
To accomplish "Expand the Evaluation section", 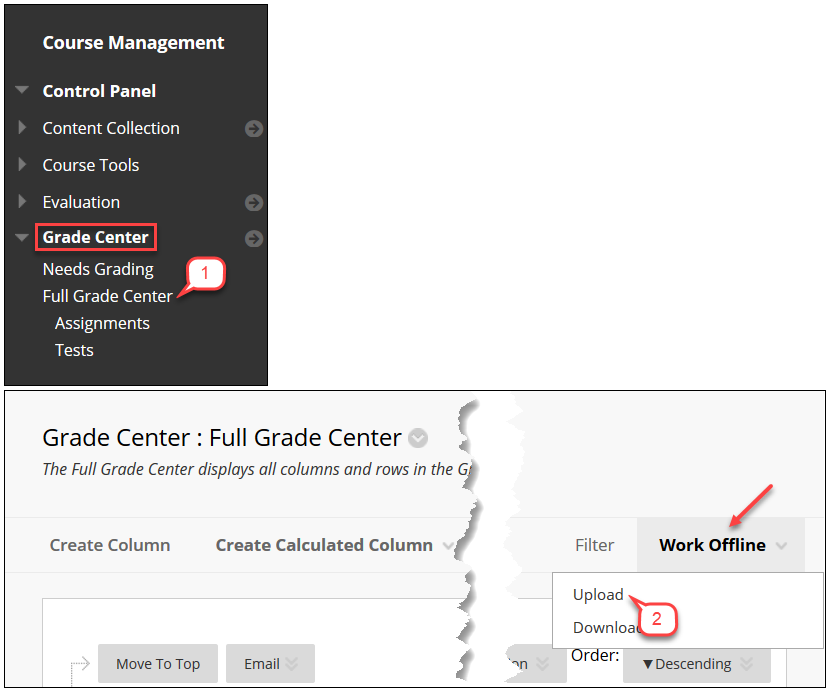I will click(22, 201).
